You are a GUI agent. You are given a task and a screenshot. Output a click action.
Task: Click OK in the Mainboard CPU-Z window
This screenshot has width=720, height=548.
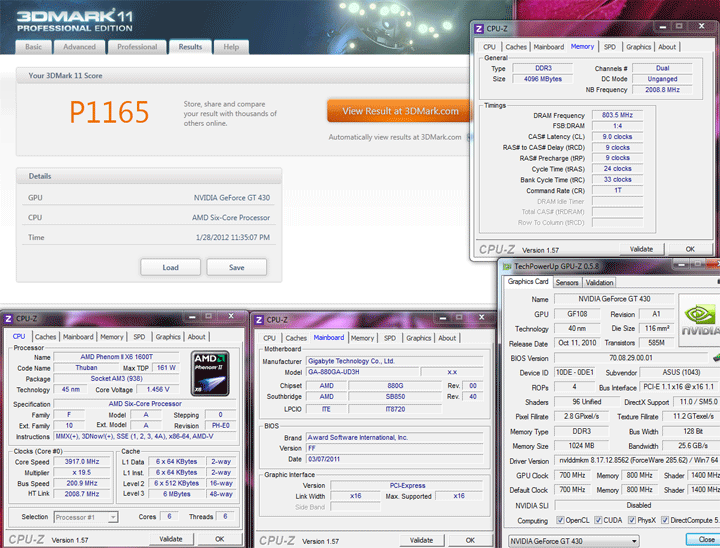pyautogui.click(x=470, y=540)
